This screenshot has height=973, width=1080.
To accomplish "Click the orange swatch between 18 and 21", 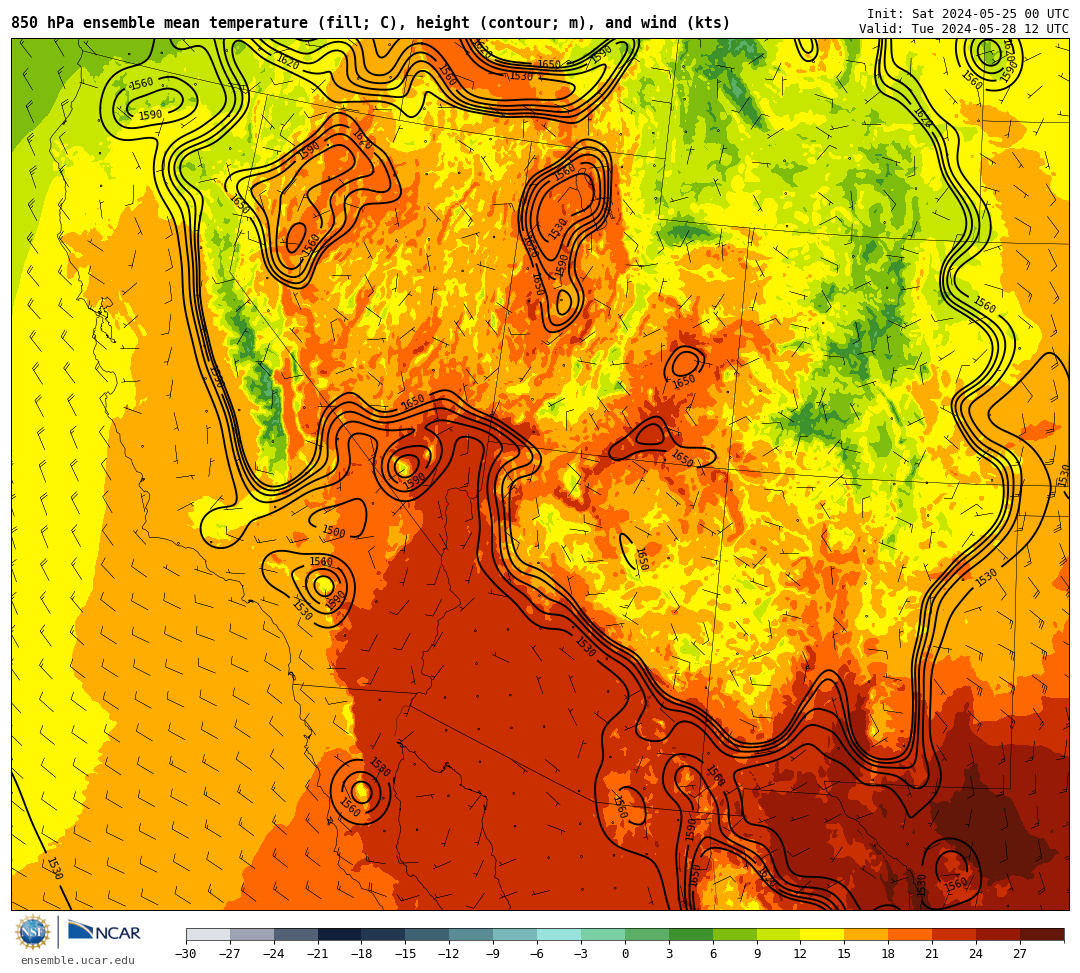I will [910, 934].
